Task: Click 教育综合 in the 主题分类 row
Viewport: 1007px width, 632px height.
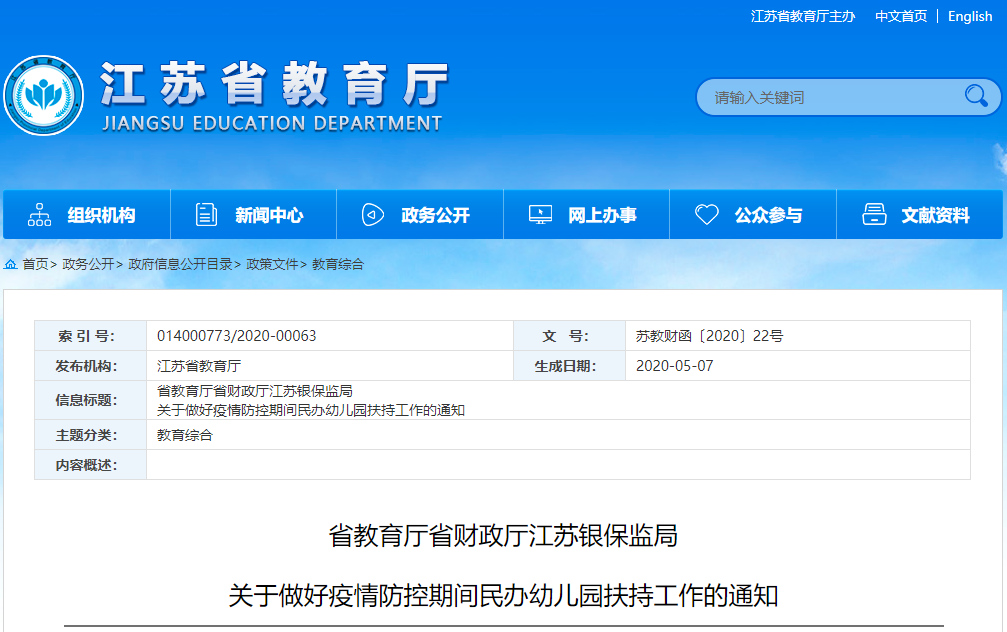Action: pos(184,435)
